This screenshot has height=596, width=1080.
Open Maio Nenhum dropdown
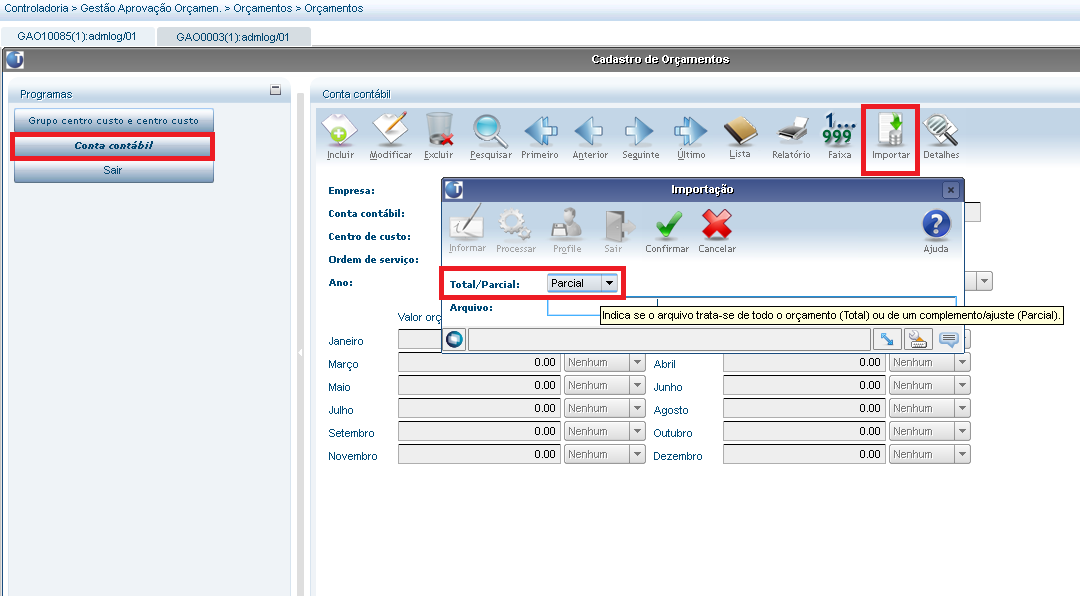[604, 385]
